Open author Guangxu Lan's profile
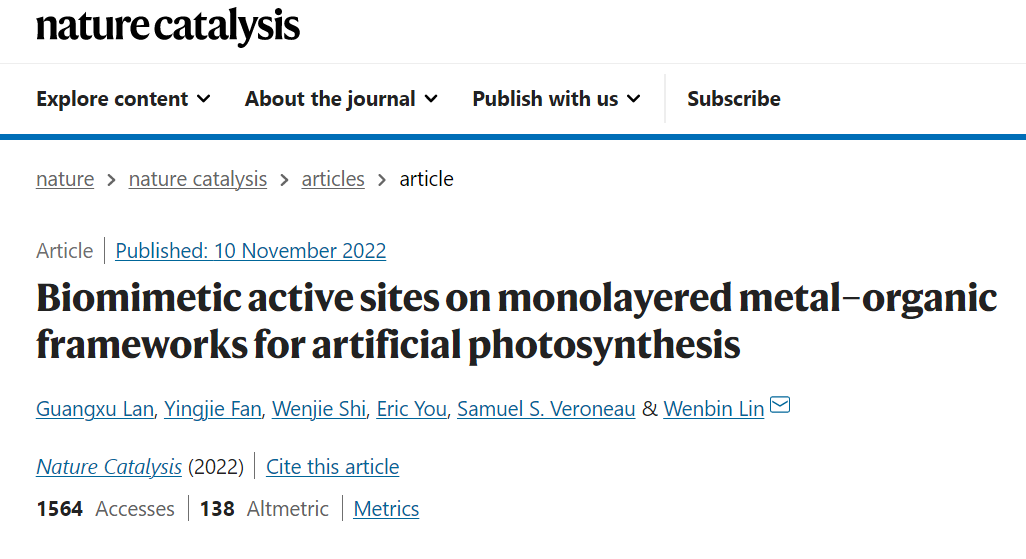The height and width of the screenshot is (559, 1026). pyautogui.click(x=95, y=408)
